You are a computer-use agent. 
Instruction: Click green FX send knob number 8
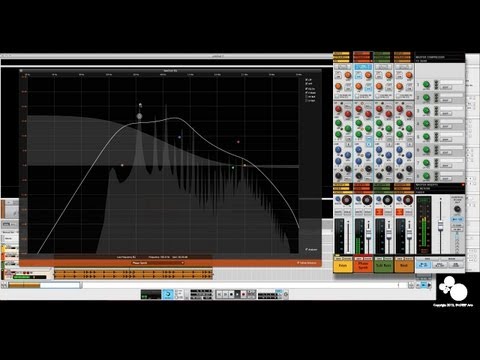point(426,176)
